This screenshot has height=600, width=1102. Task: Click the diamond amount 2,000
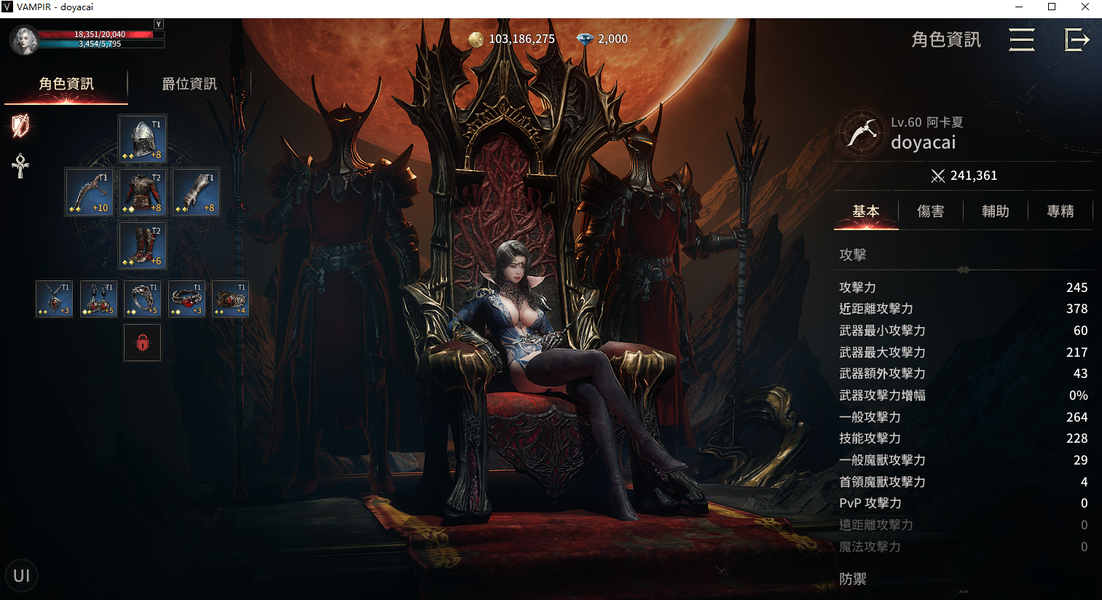click(613, 39)
